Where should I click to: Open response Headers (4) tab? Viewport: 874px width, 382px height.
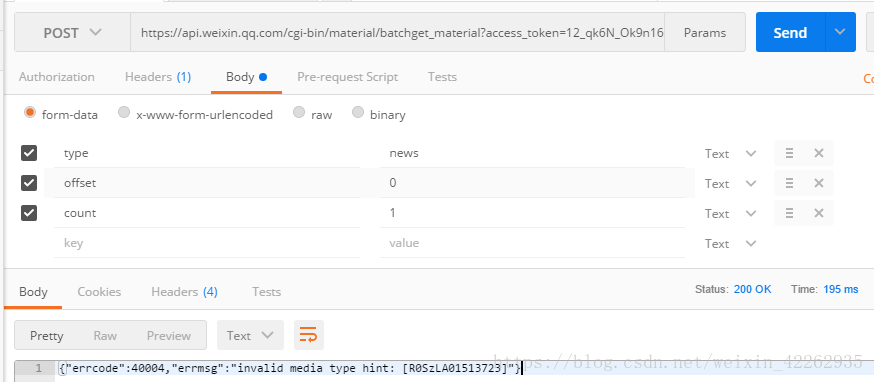[x=184, y=292]
